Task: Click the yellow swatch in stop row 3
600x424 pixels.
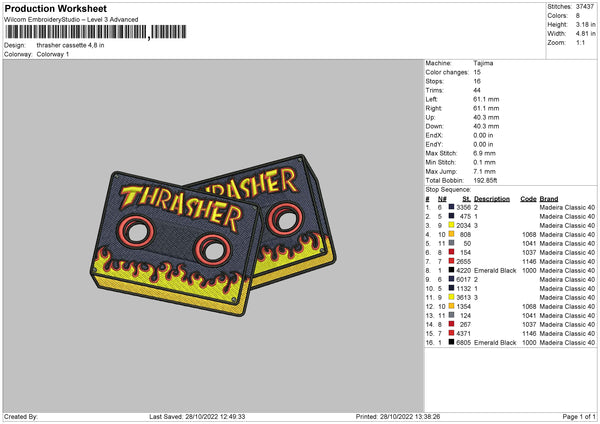Action: point(452,225)
